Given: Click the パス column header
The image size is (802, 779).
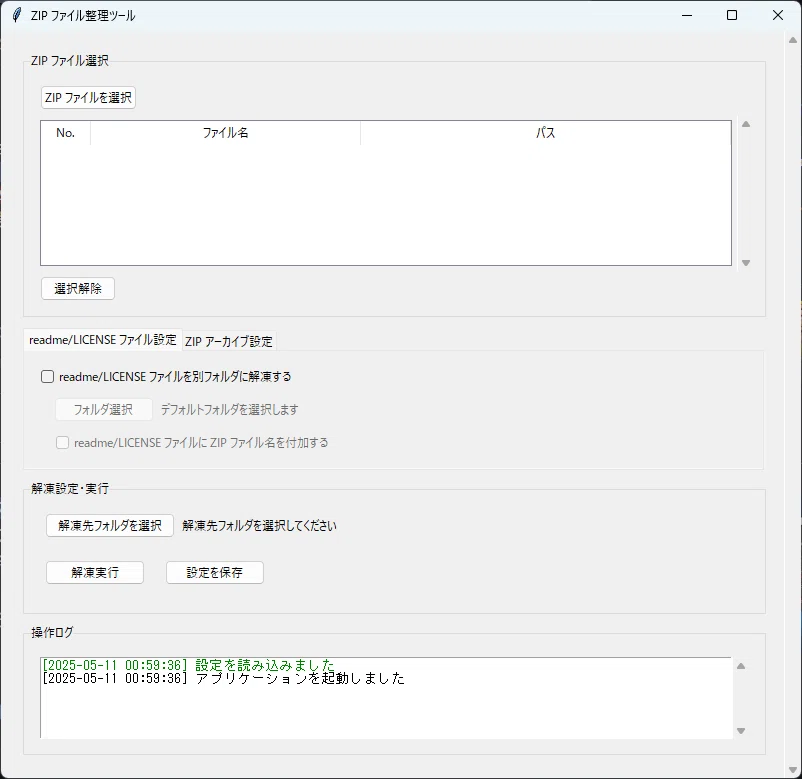Looking at the screenshot, I should pos(546,133).
